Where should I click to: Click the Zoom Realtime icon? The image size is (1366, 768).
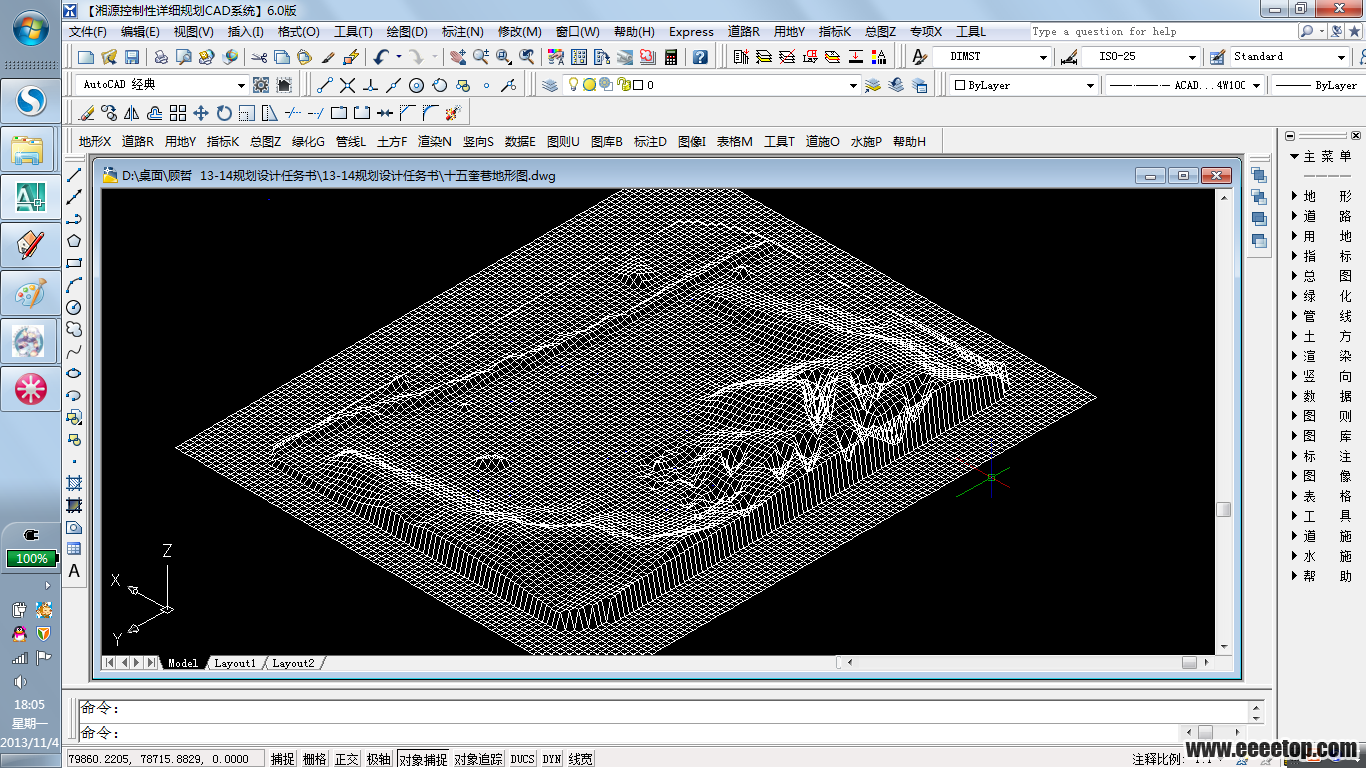coord(481,57)
